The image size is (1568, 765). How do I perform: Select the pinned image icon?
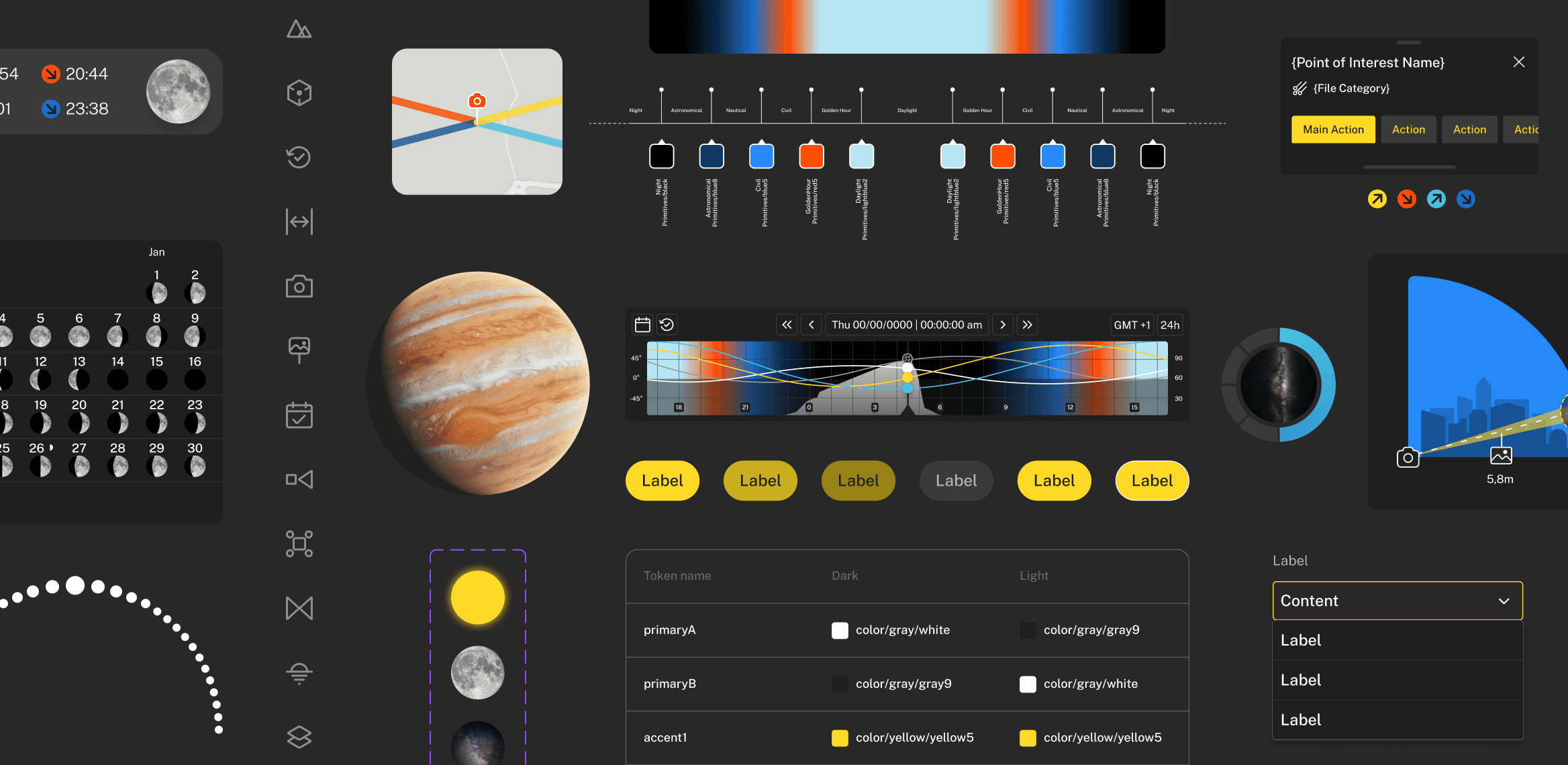coord(299,350)
